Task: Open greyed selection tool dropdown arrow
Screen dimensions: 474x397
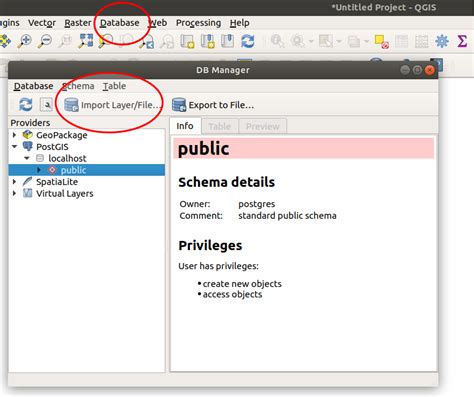Action: 339,42
